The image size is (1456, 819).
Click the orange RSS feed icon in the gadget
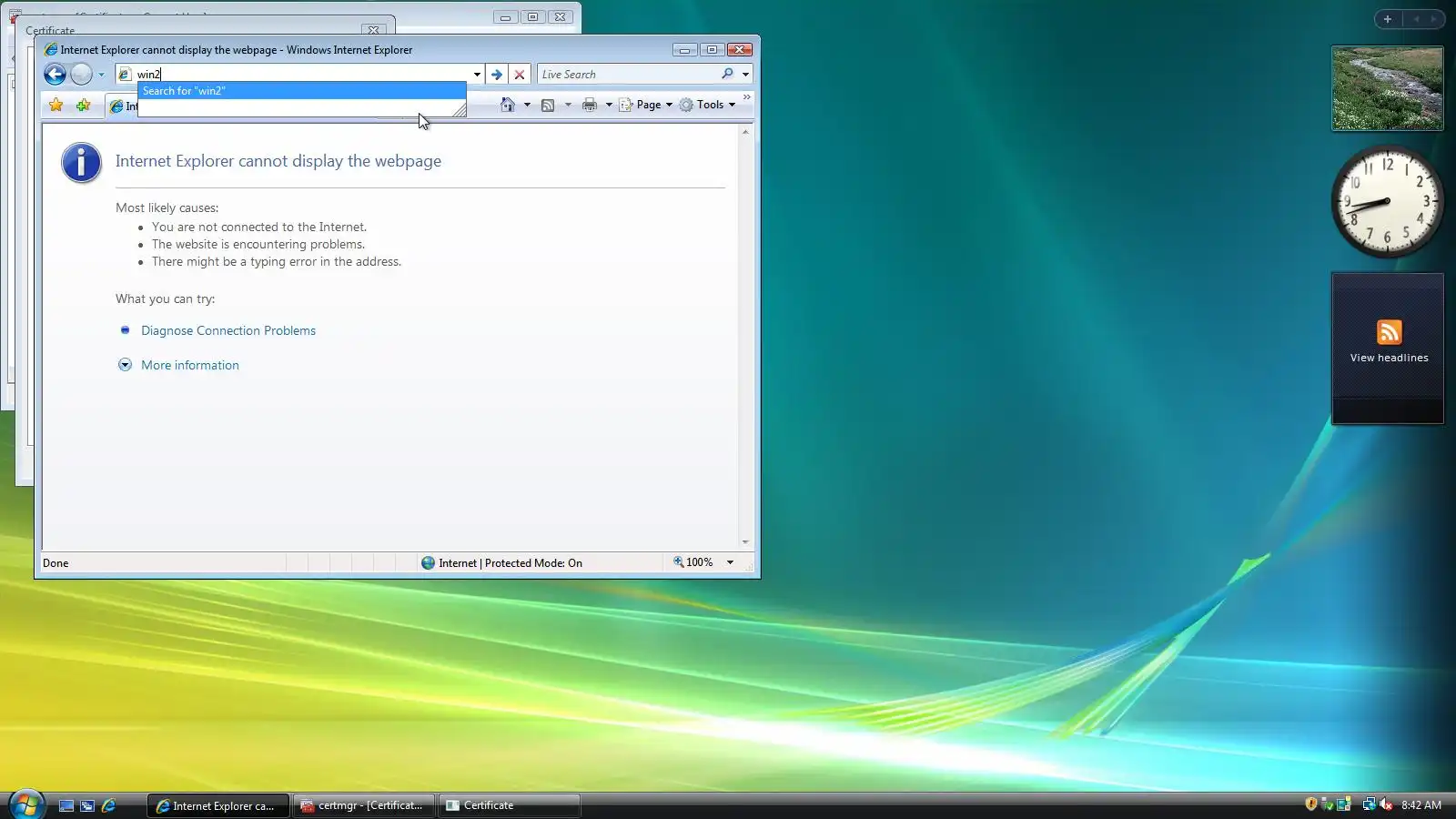[1389, 332]
